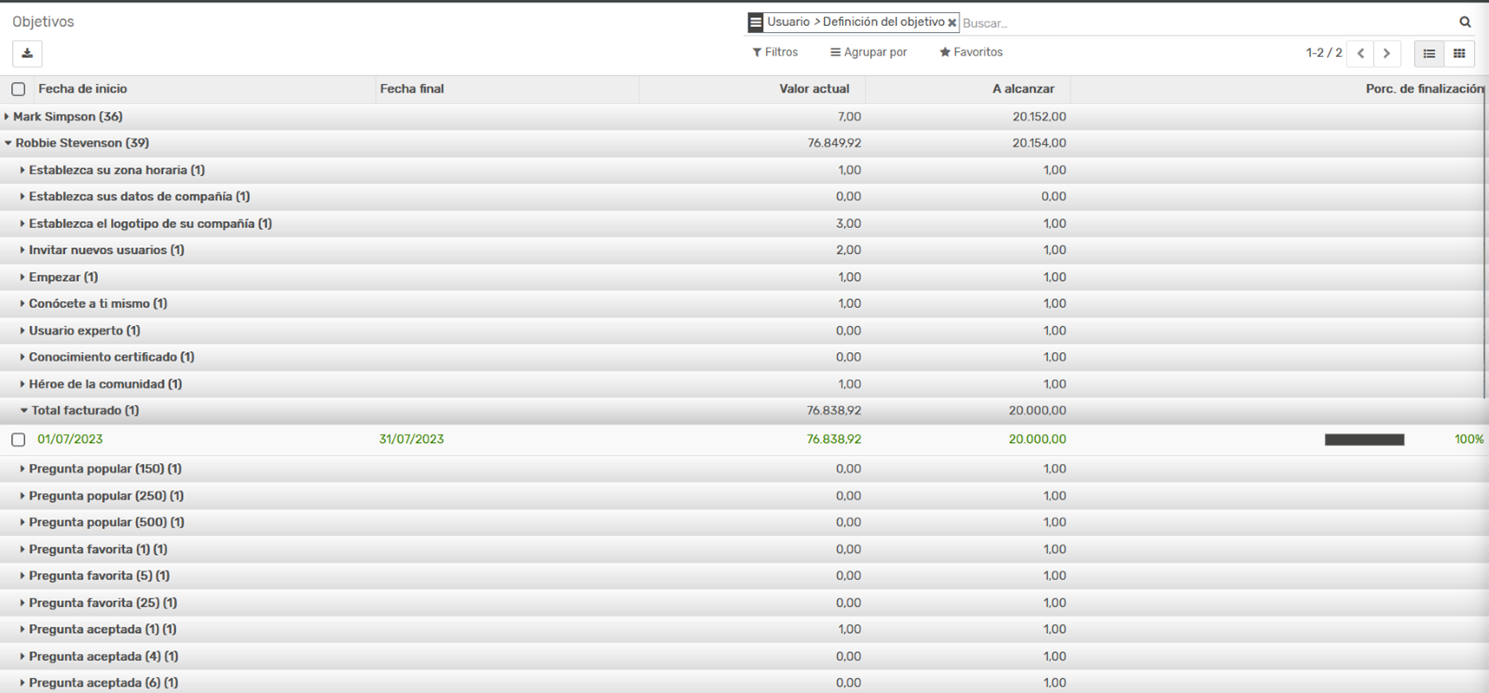Switch to kanban view
Image resolution: width=1489 pixels, height=693 pixels.
point(1459,53)
